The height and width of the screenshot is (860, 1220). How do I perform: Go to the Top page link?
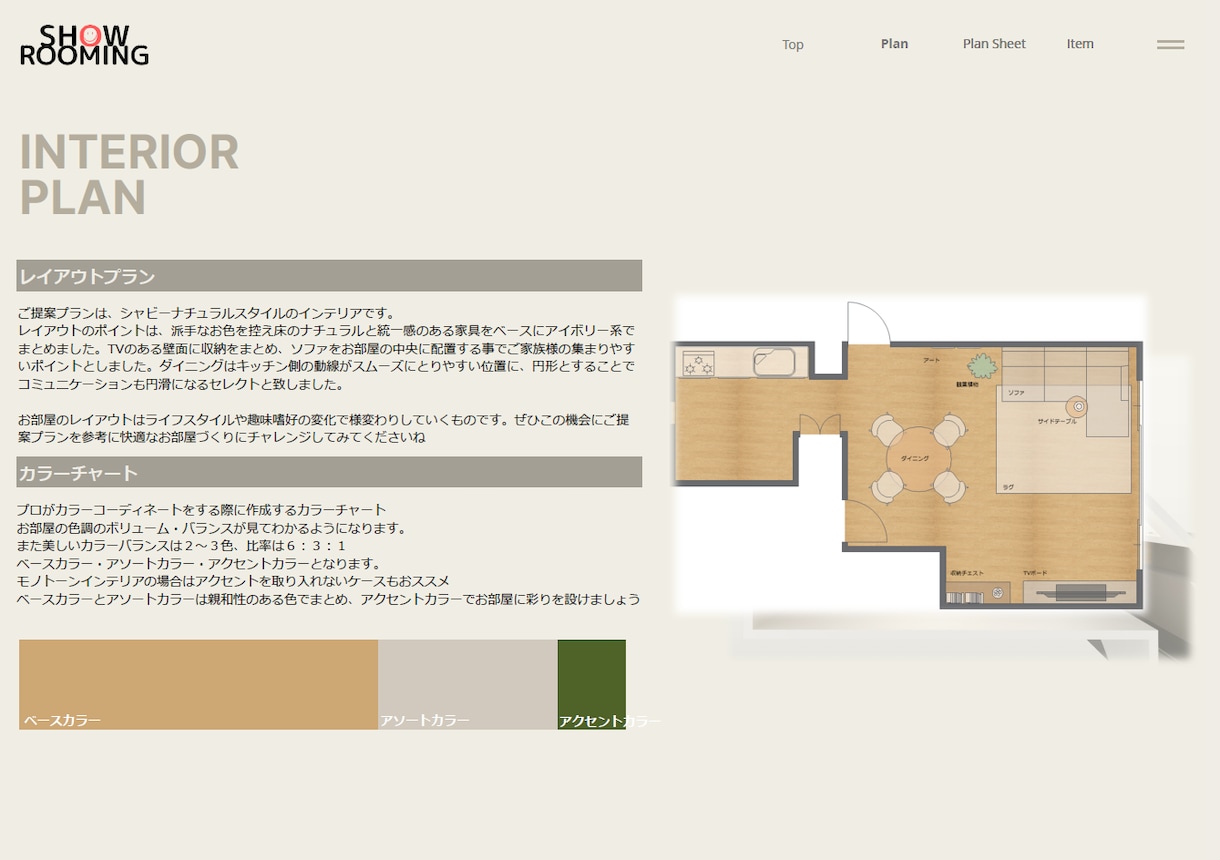793,44
